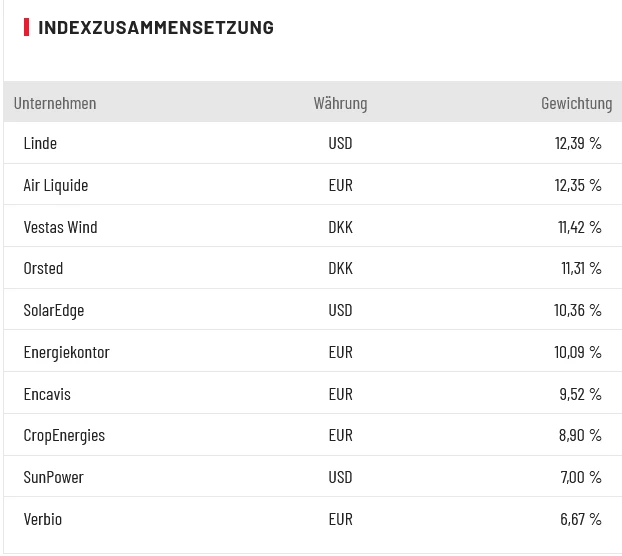This screenshot has width=622, height=556.
Task: Select the 12,35 % weighting value
Action: click(x=578, y=185)
